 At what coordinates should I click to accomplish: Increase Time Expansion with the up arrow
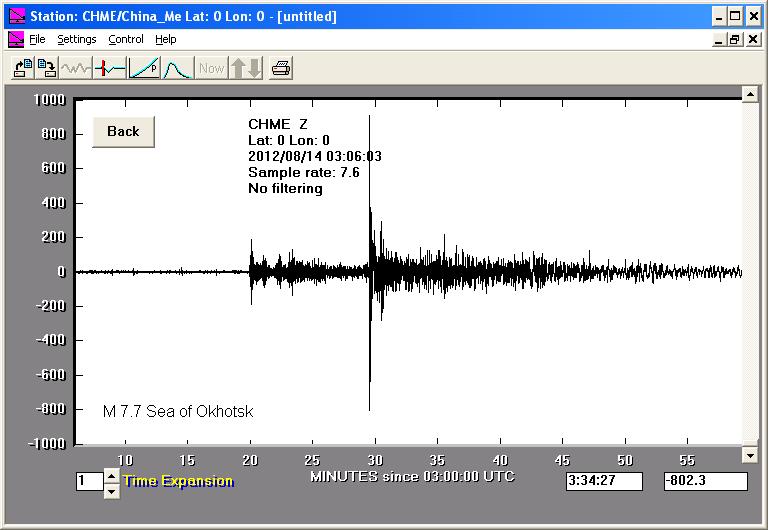click(111, 476)
